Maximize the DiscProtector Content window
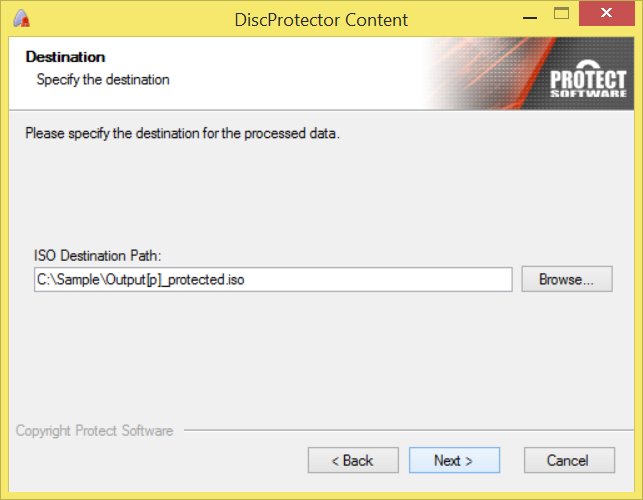643x500 pixels. 561,14
